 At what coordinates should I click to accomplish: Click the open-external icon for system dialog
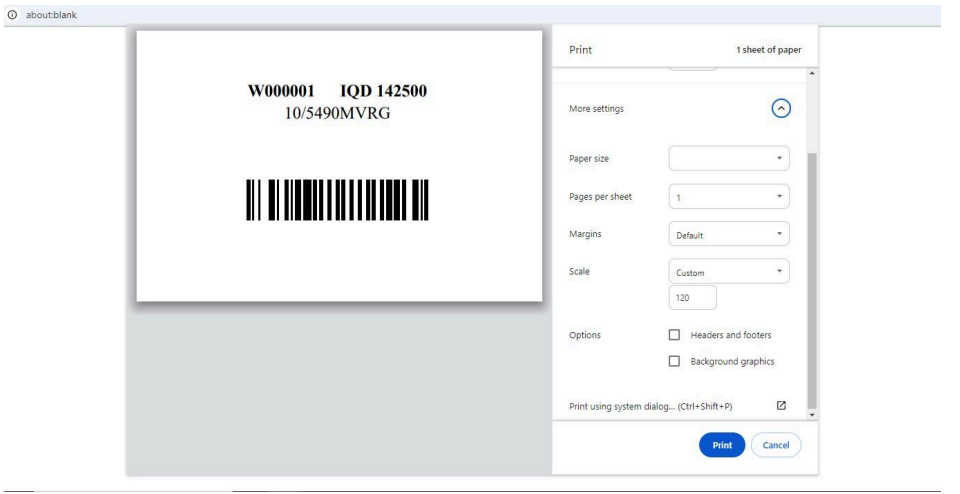[781, 405]
